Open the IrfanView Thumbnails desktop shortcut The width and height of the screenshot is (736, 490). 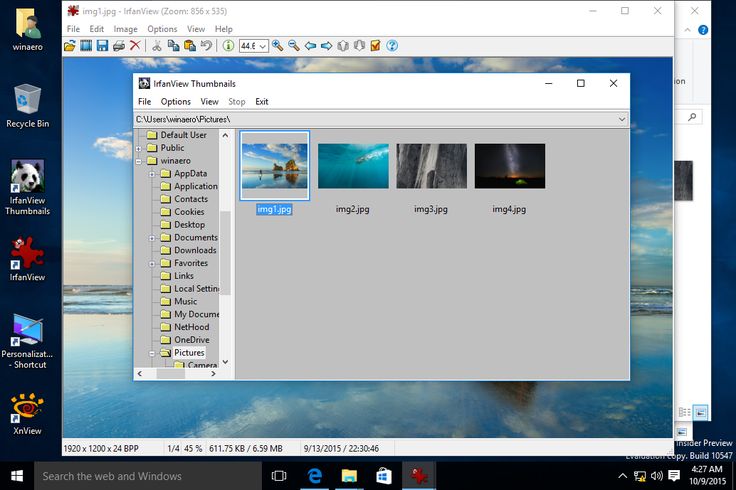click(x=27, y=187)
